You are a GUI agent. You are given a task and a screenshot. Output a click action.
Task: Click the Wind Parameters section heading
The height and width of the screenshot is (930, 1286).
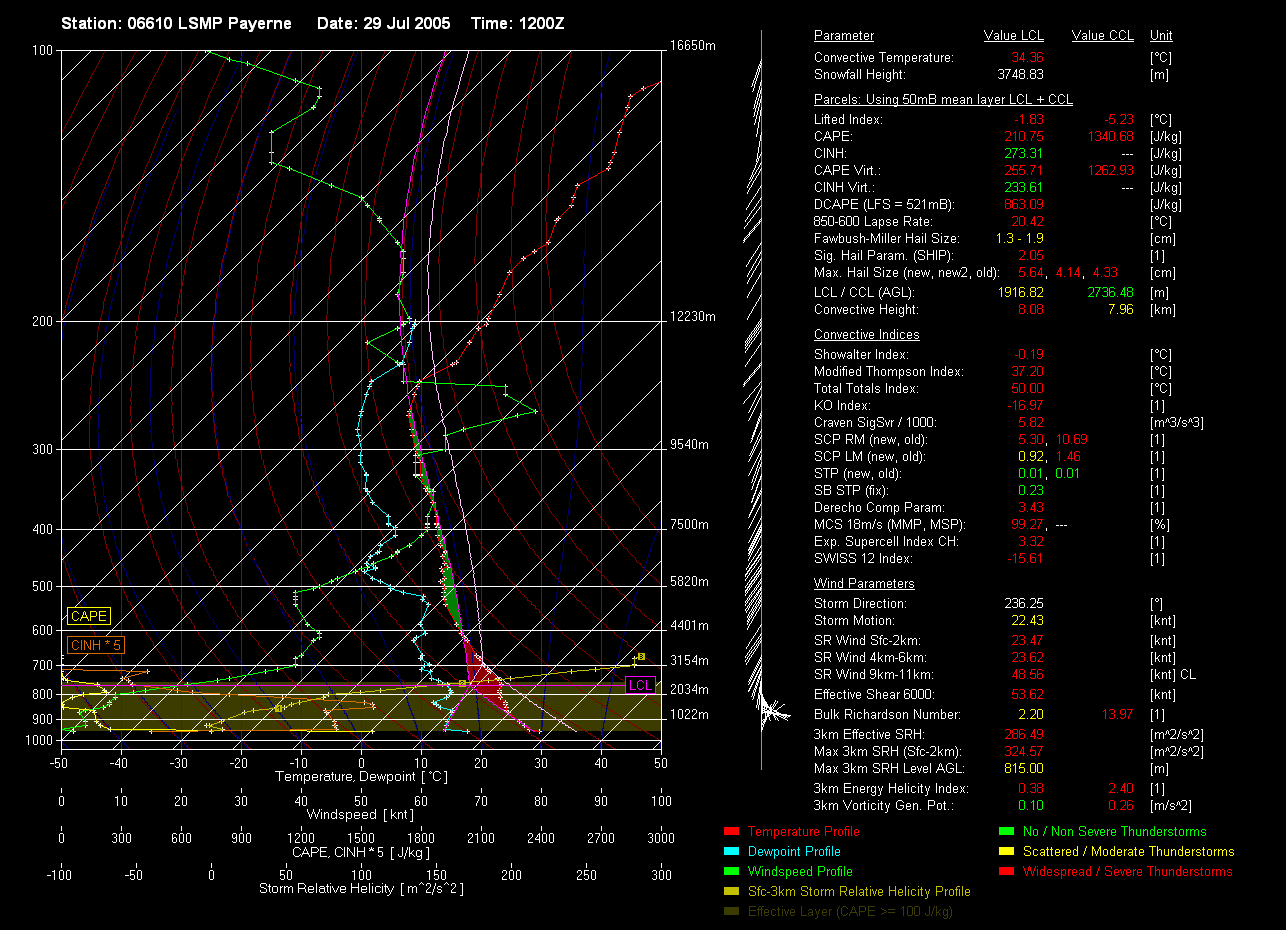864,584
